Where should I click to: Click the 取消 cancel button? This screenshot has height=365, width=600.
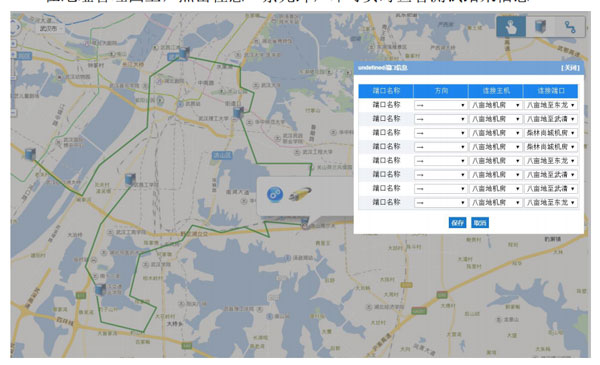point(480,223)
